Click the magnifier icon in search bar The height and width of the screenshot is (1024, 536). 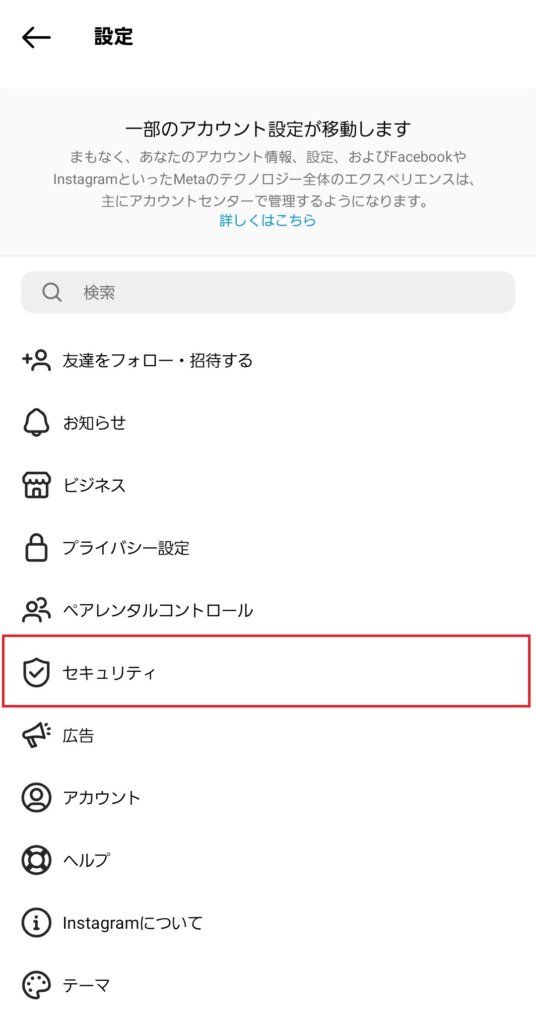tap(52, 292)
